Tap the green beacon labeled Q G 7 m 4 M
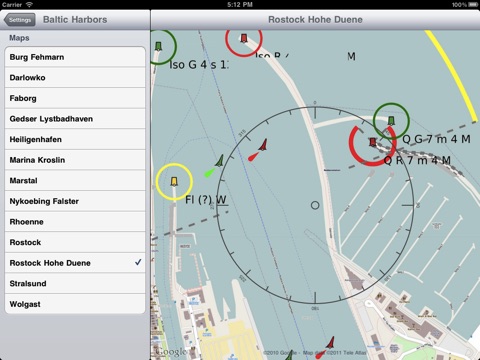This screenshot has height=360, width=480. click(391, 120)
